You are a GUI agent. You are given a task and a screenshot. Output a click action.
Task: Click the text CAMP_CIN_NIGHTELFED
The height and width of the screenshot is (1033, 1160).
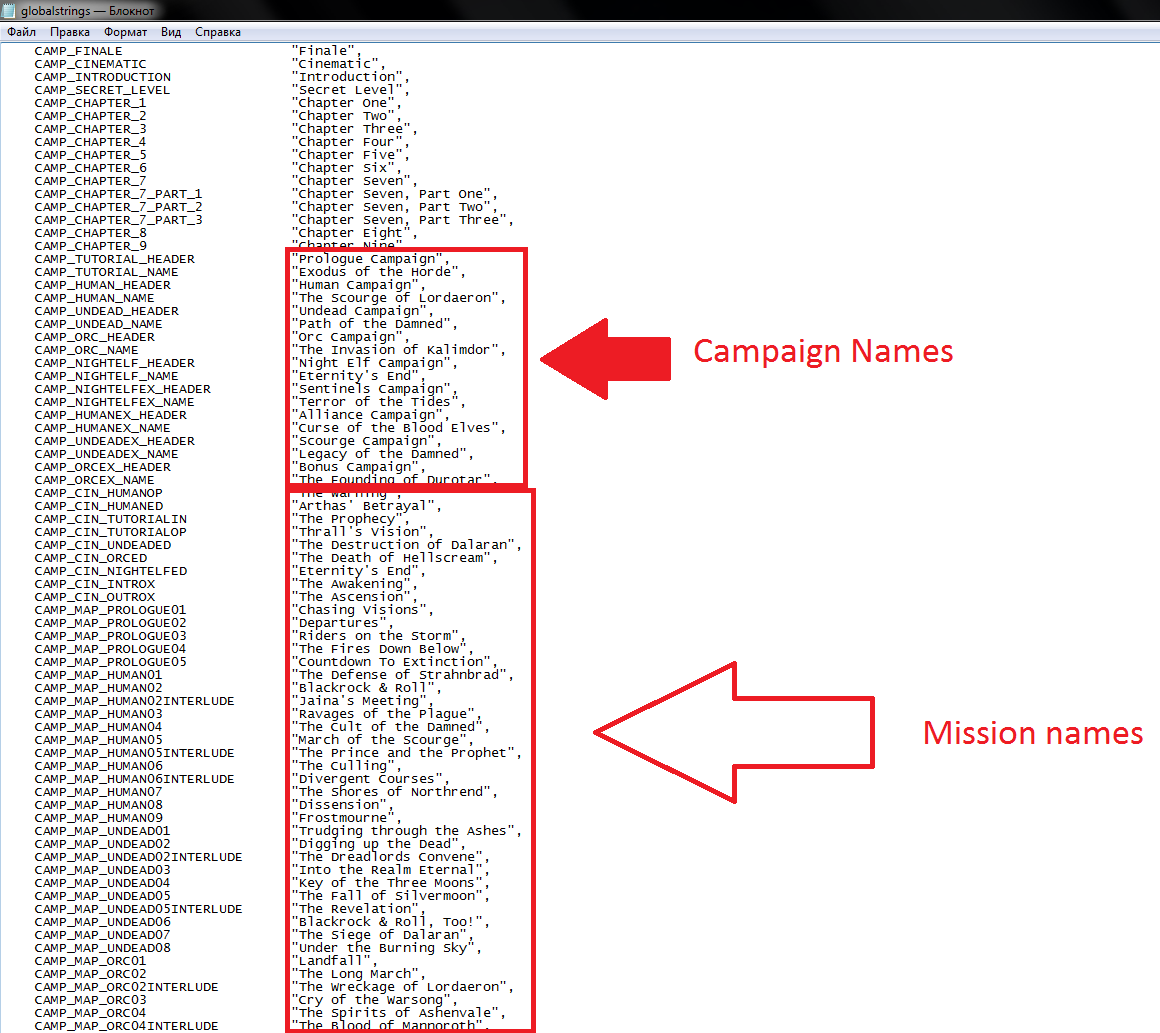pyautogui.click(x=110, y=571)
